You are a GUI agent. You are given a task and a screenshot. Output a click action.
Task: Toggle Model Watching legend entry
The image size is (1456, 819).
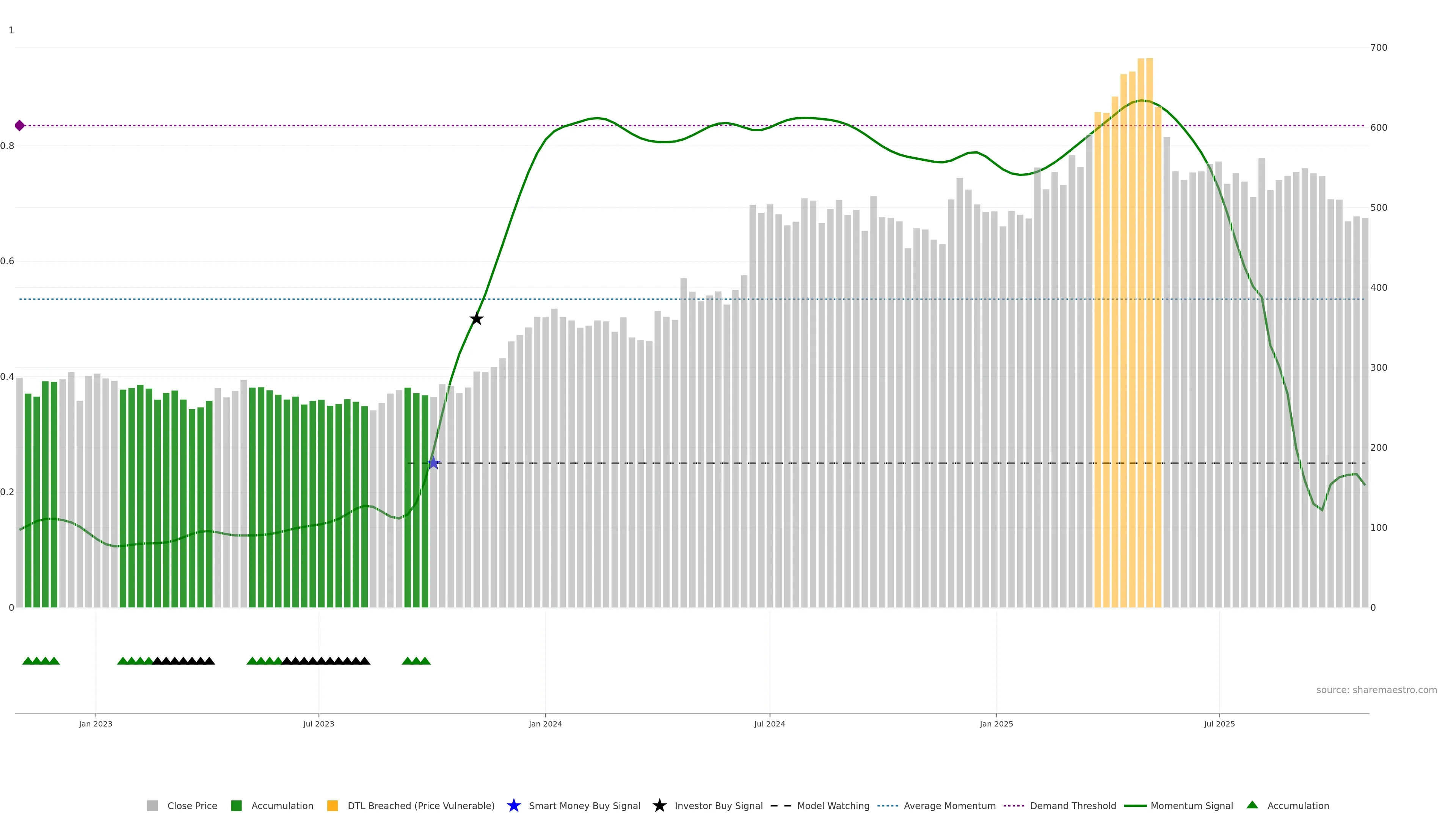(x=833, y=805)
